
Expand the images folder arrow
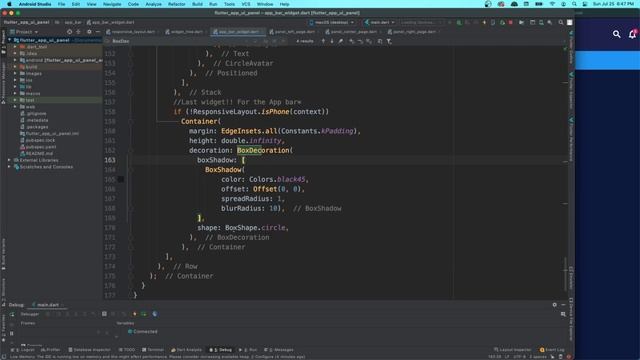[16, 73]
